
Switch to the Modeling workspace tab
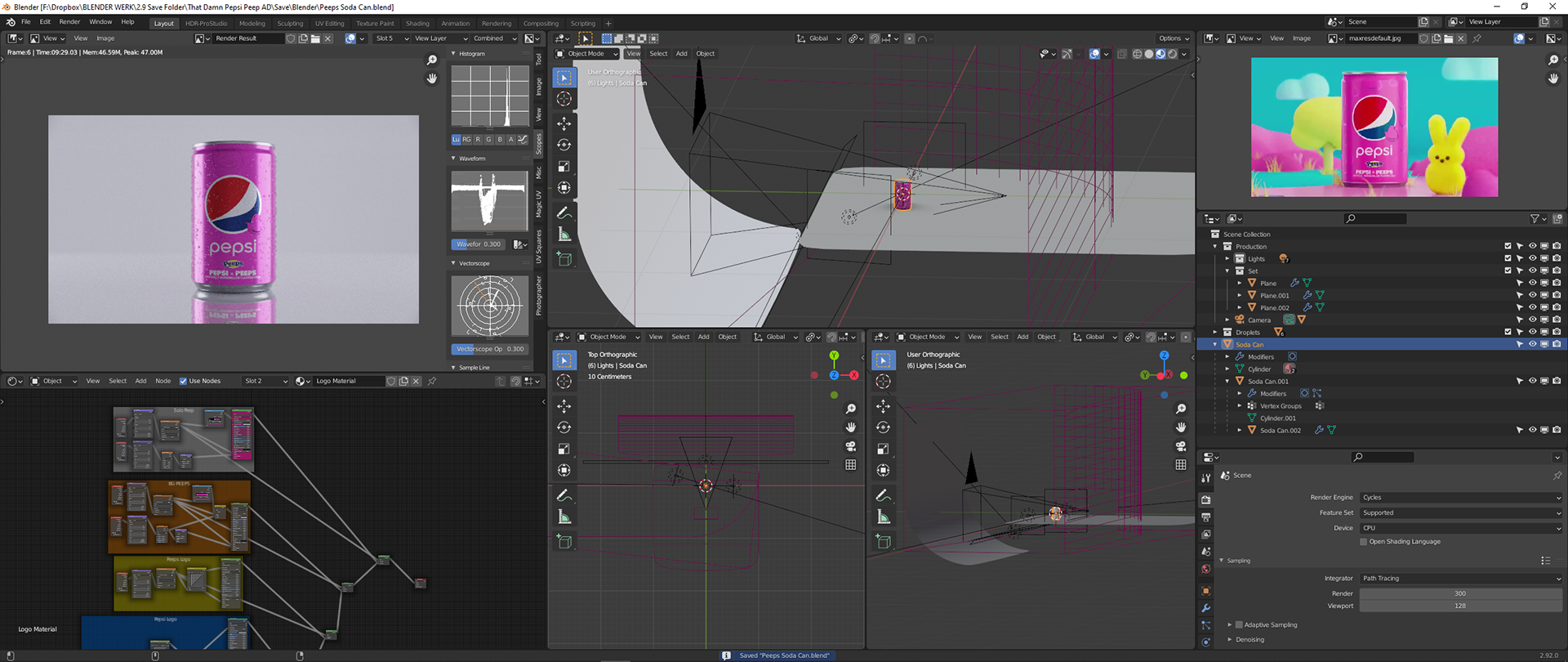pos(252,24)
